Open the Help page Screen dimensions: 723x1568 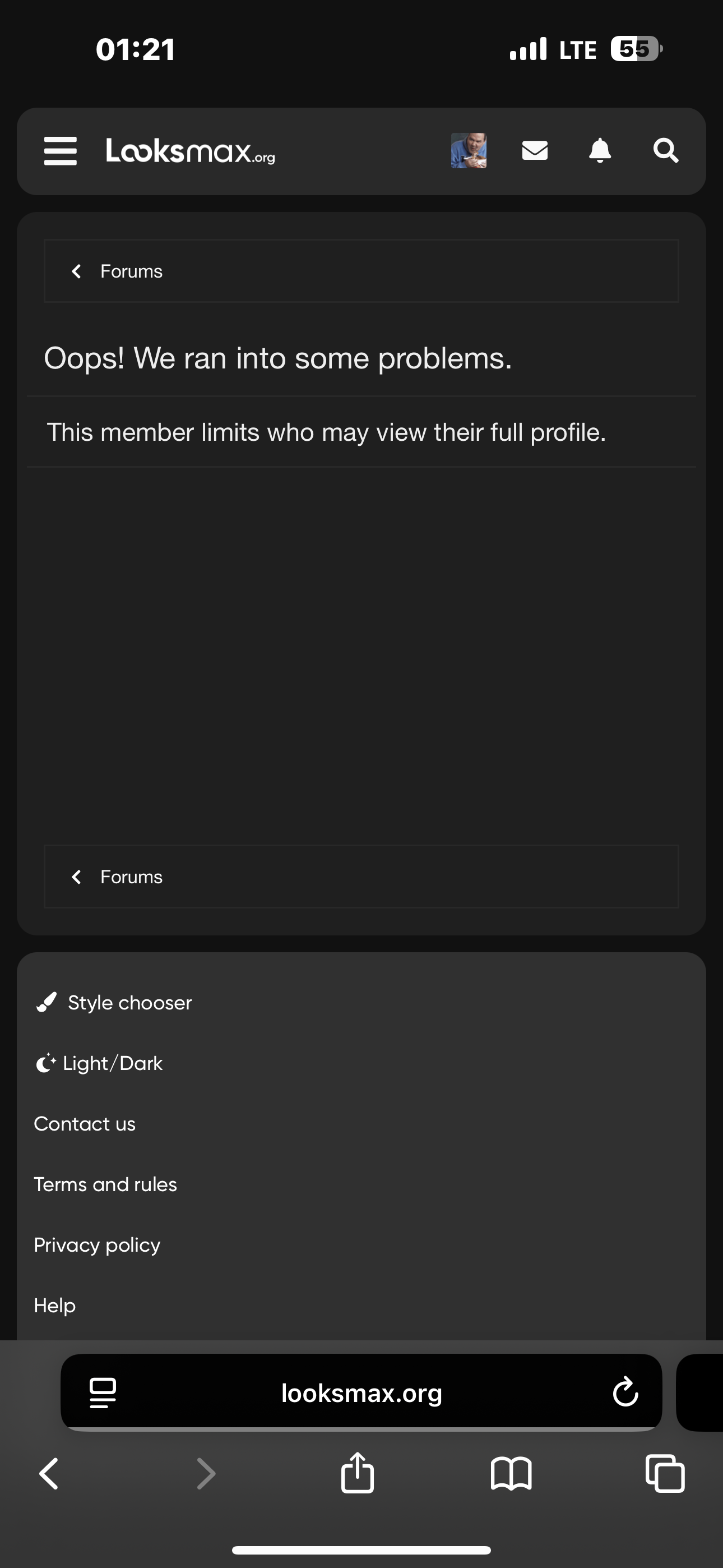(55, 1305)
